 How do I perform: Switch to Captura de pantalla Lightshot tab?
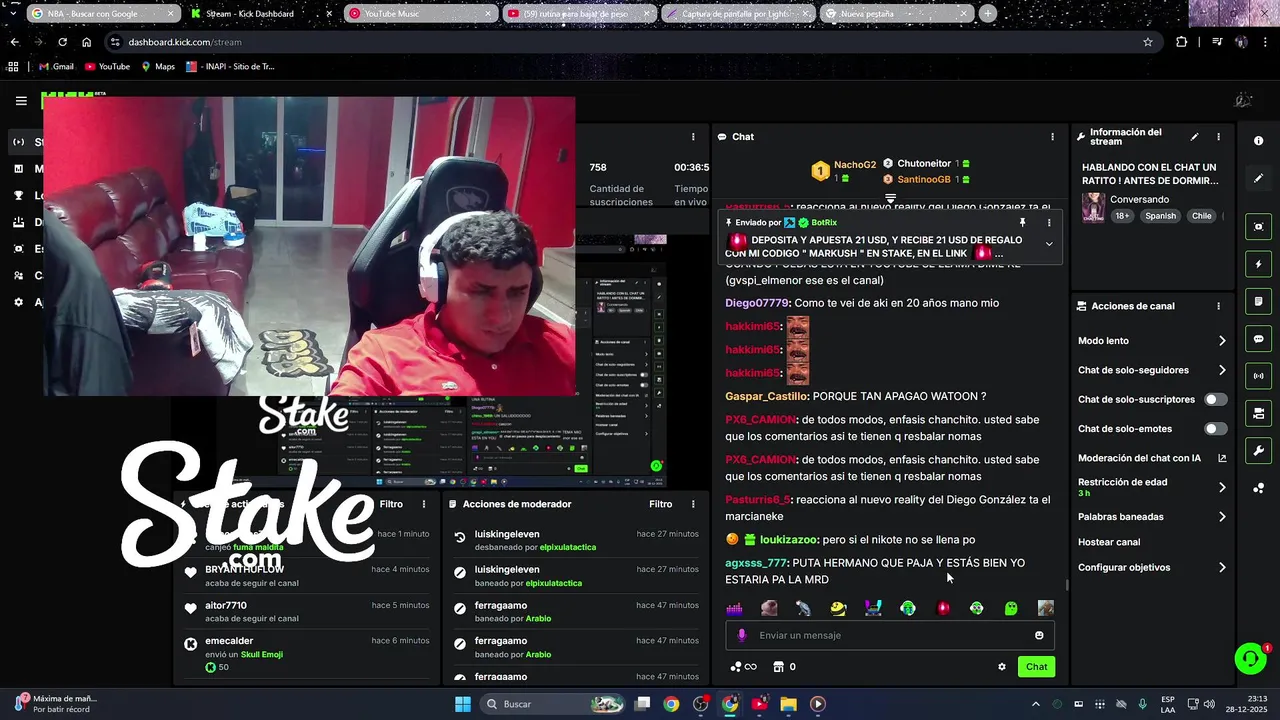coord(737,14)
